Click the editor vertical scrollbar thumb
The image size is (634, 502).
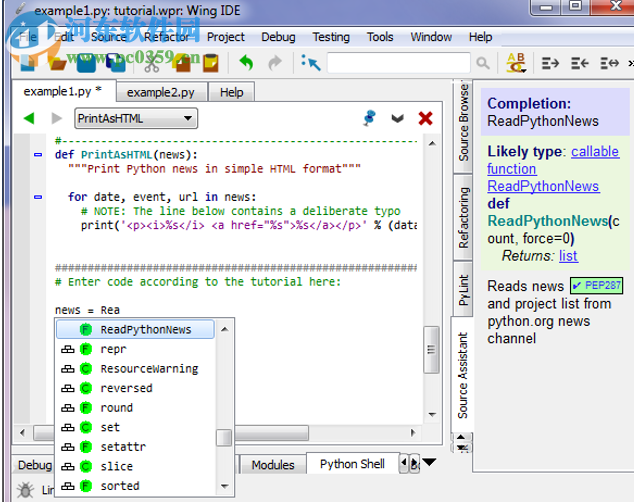coord(431,349)
